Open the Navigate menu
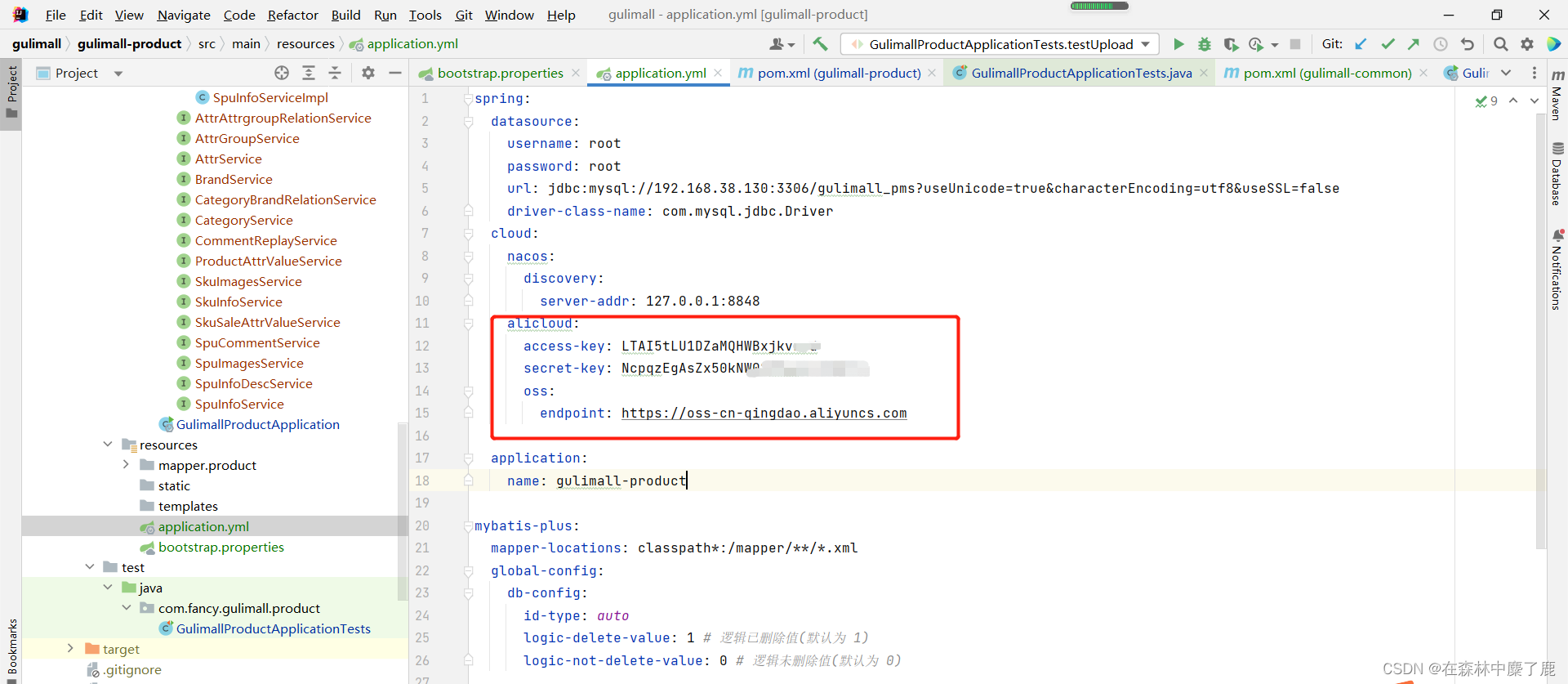1568x684 pixels. click(184, 15)
